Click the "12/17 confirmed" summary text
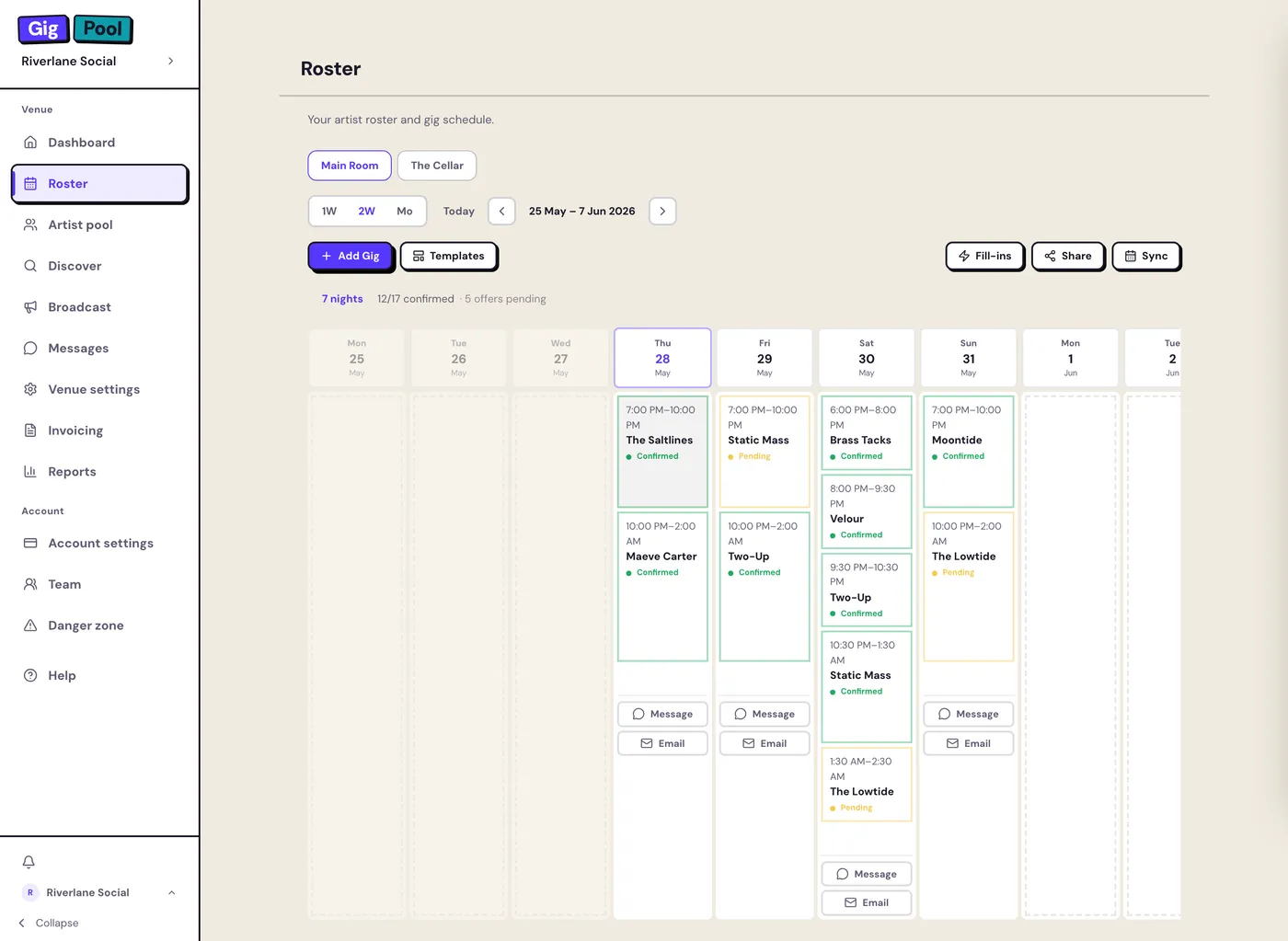Screen dimensions: 1288x941 [x=416, y=299]
